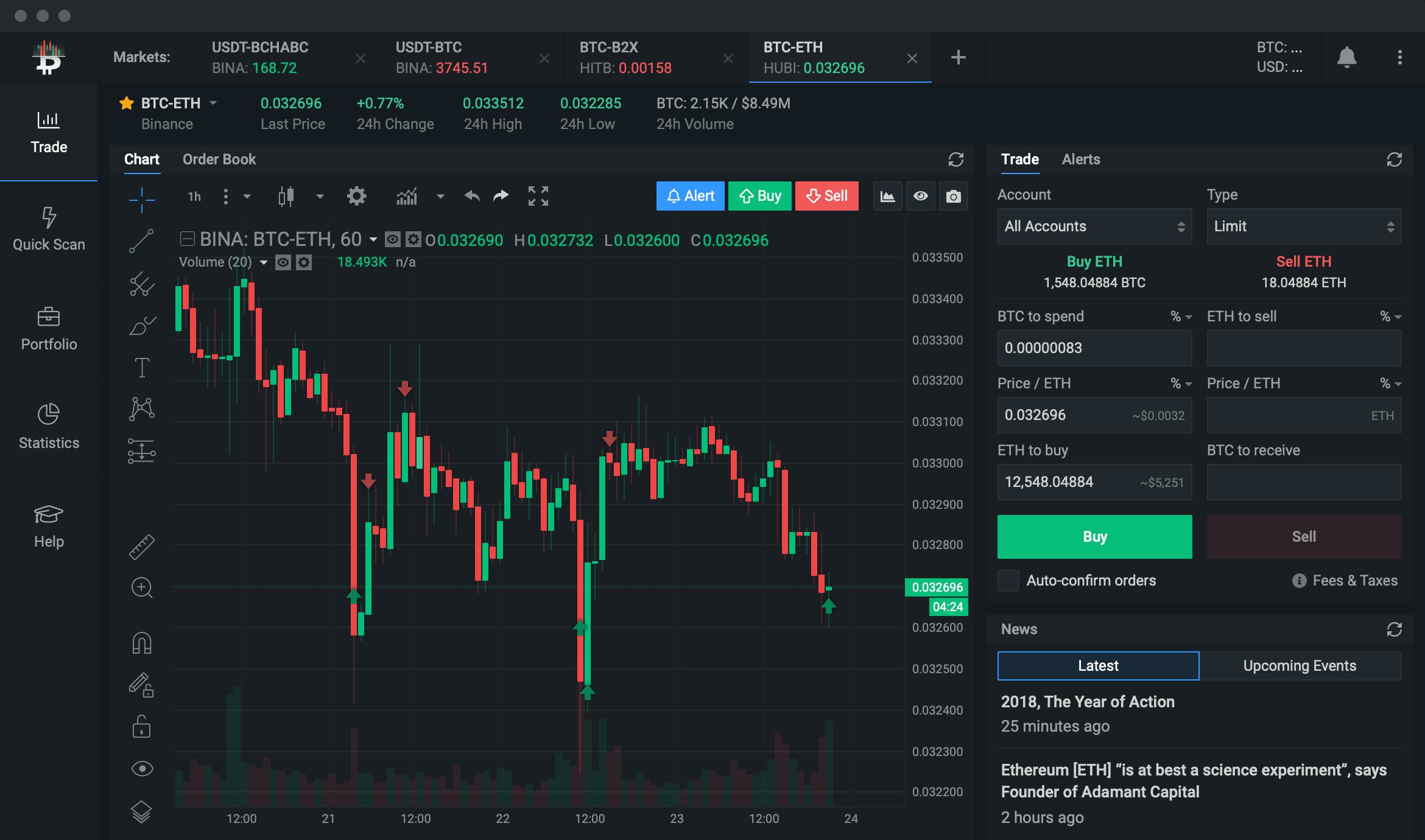Click the chart settings gear icon

[356, 196]
